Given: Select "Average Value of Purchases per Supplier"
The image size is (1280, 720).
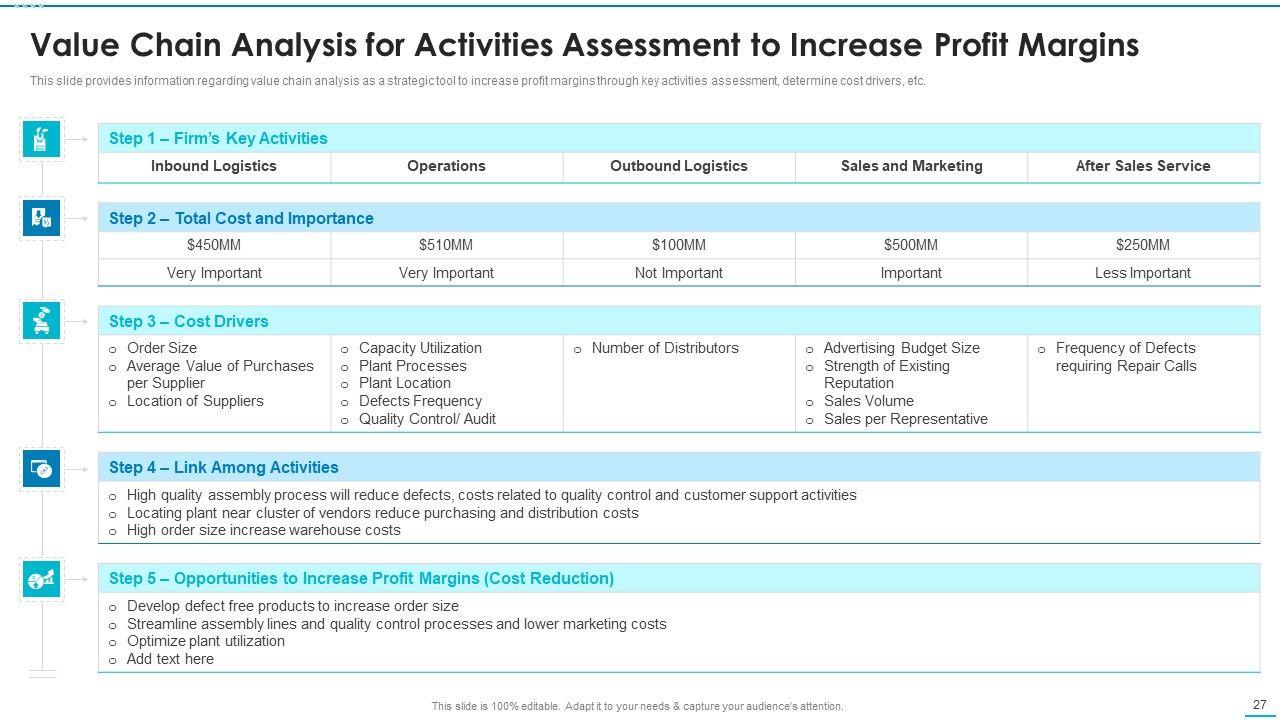Looking at the screenshot, I should tap(220, 374).
